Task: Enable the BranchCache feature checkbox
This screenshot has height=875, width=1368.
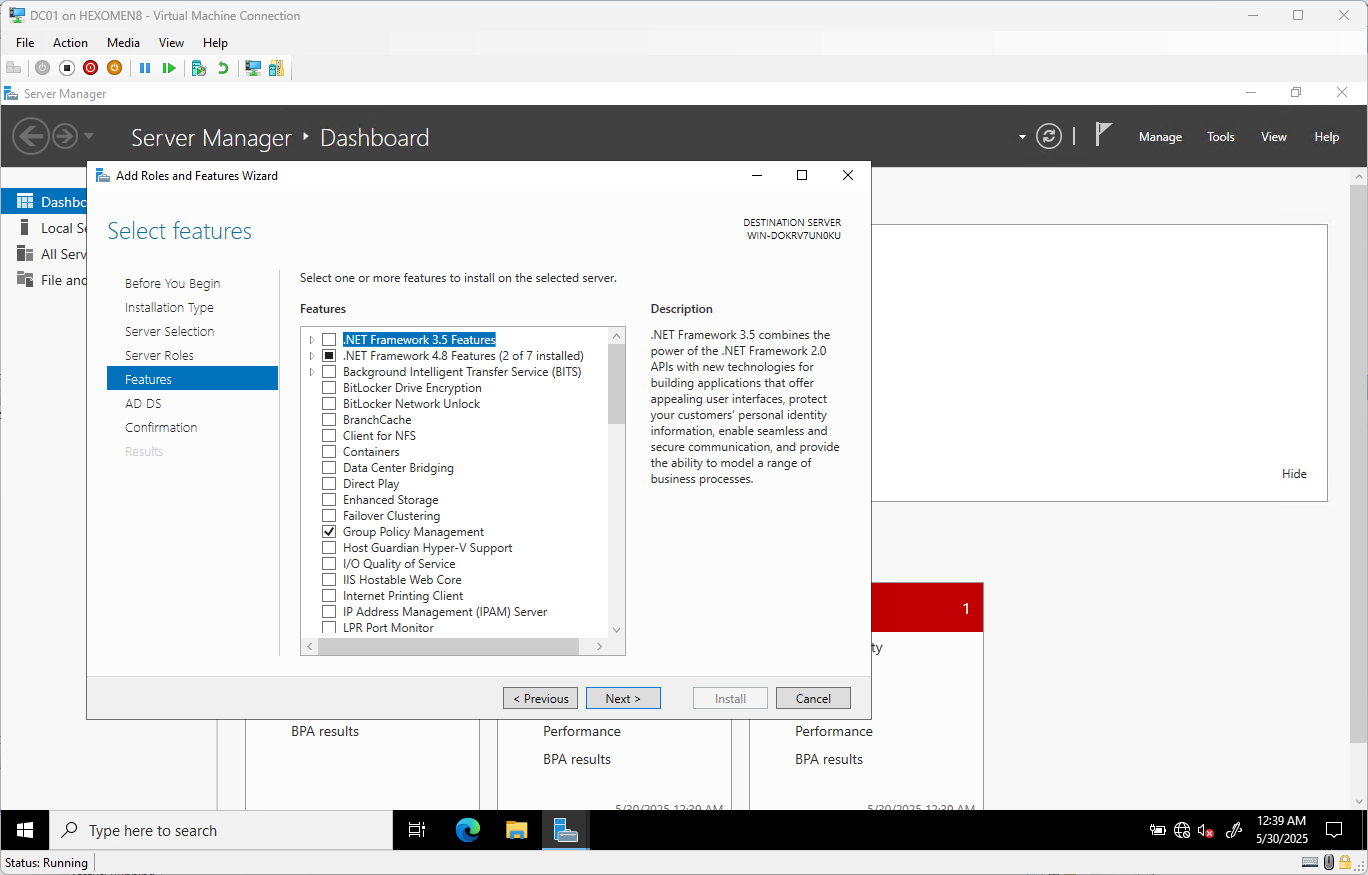Action: click(x=329, y=420)
